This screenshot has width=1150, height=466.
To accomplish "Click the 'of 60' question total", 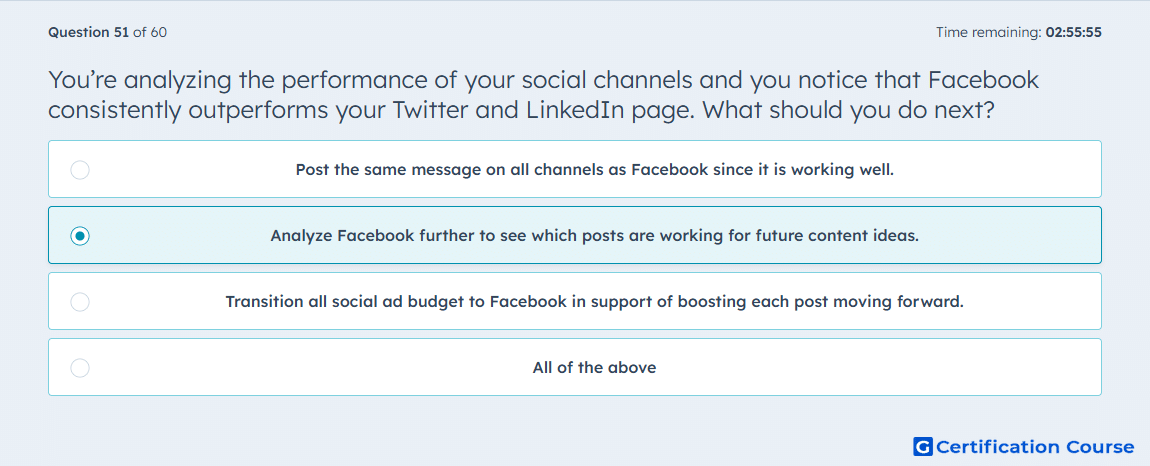I will pyautogui.click(x=150, y=32).
